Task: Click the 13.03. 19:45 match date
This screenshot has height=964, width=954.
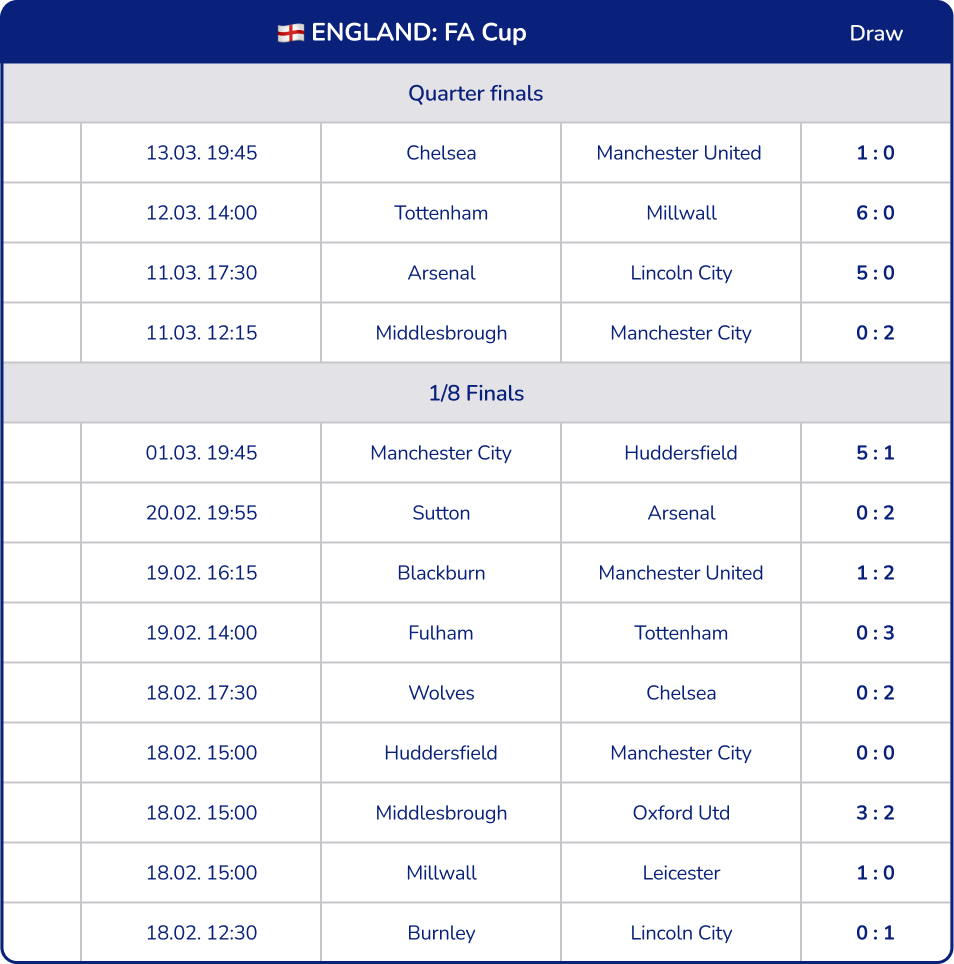Action: pyautogui.click(x=199, y=152)
